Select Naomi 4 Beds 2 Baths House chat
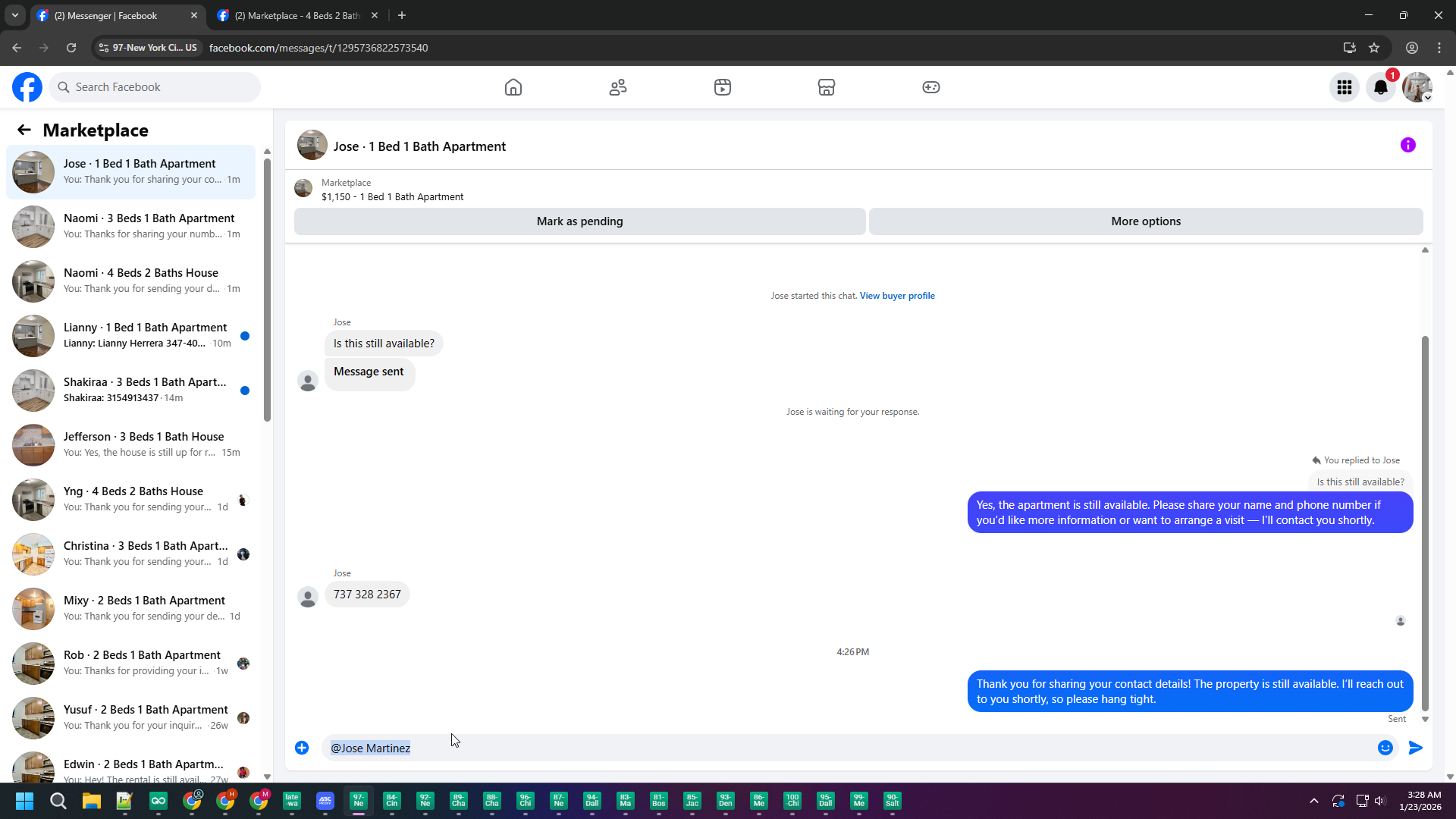 coord(130,281)
